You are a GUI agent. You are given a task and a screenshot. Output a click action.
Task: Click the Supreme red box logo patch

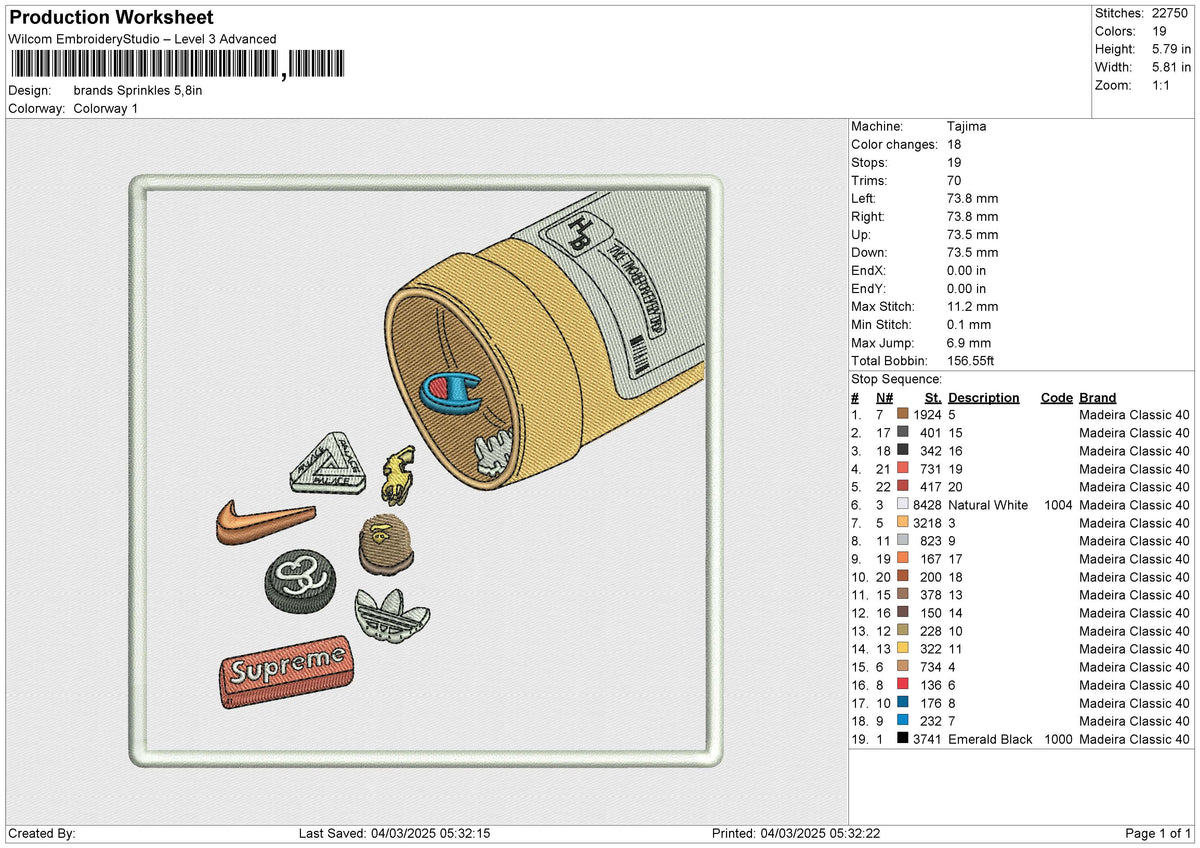click(286, 671)
